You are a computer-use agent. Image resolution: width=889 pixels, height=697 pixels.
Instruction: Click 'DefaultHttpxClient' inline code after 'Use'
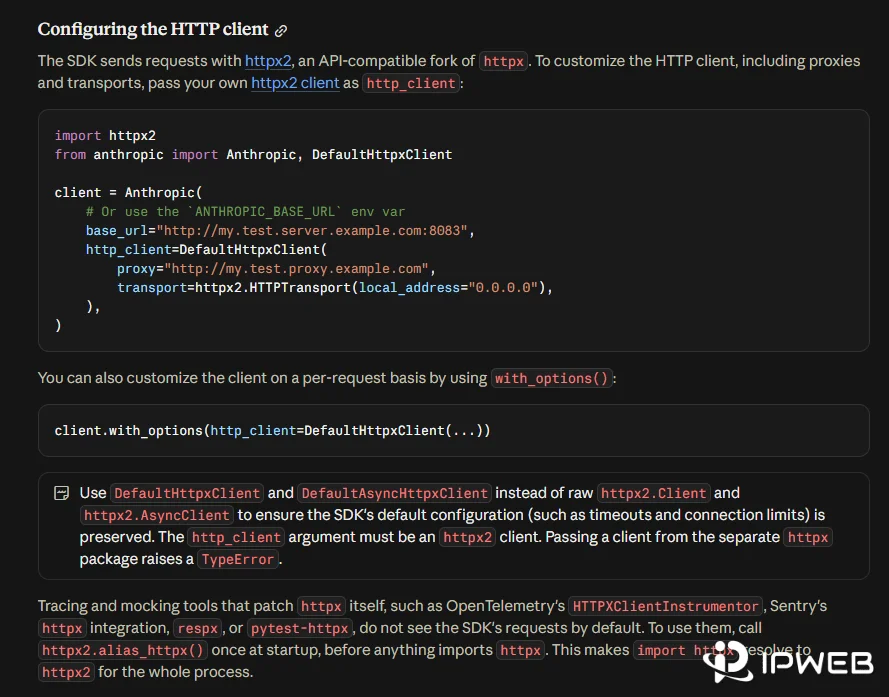coord(187,493)
